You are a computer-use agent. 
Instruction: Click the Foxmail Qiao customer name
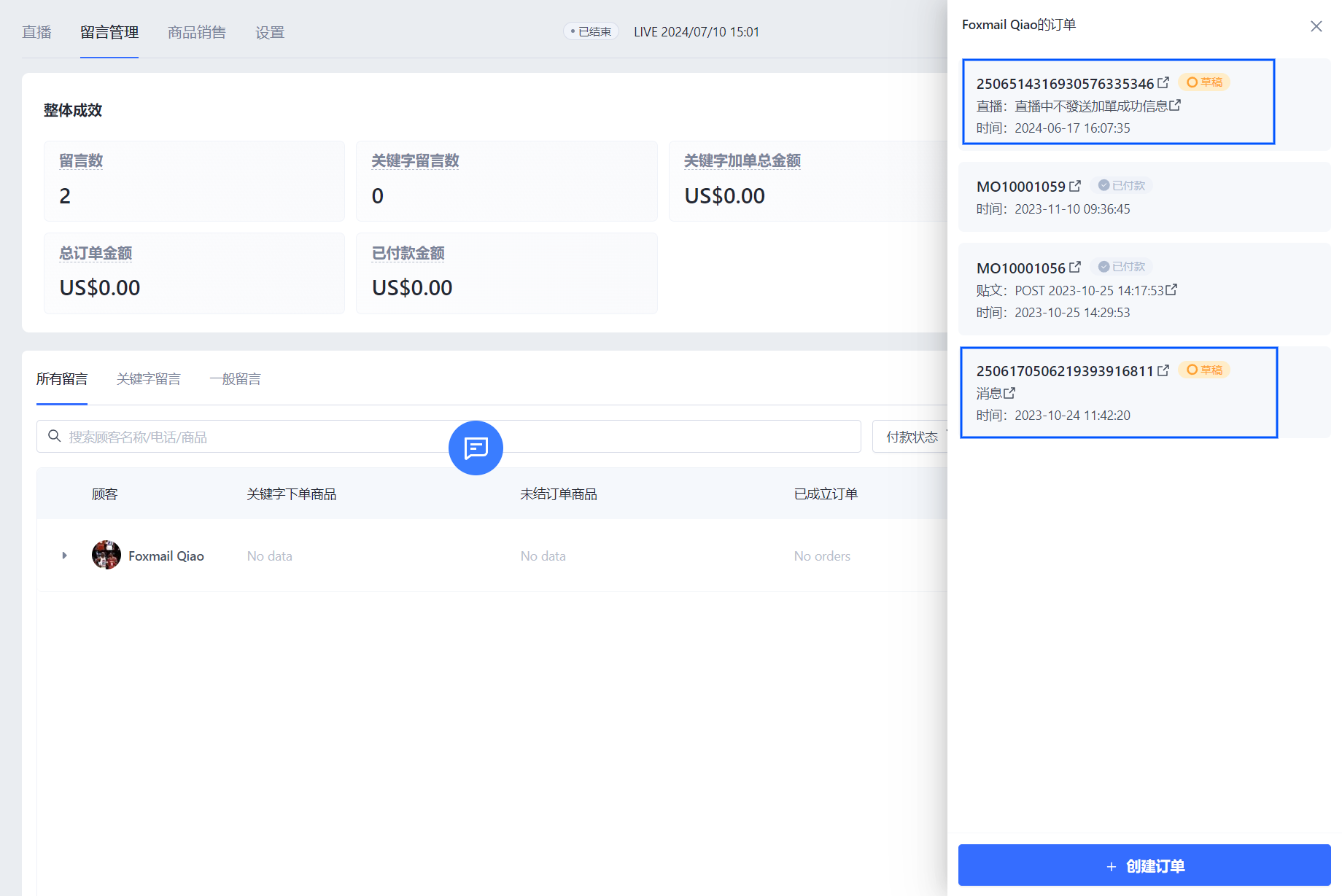coord(166,556)
